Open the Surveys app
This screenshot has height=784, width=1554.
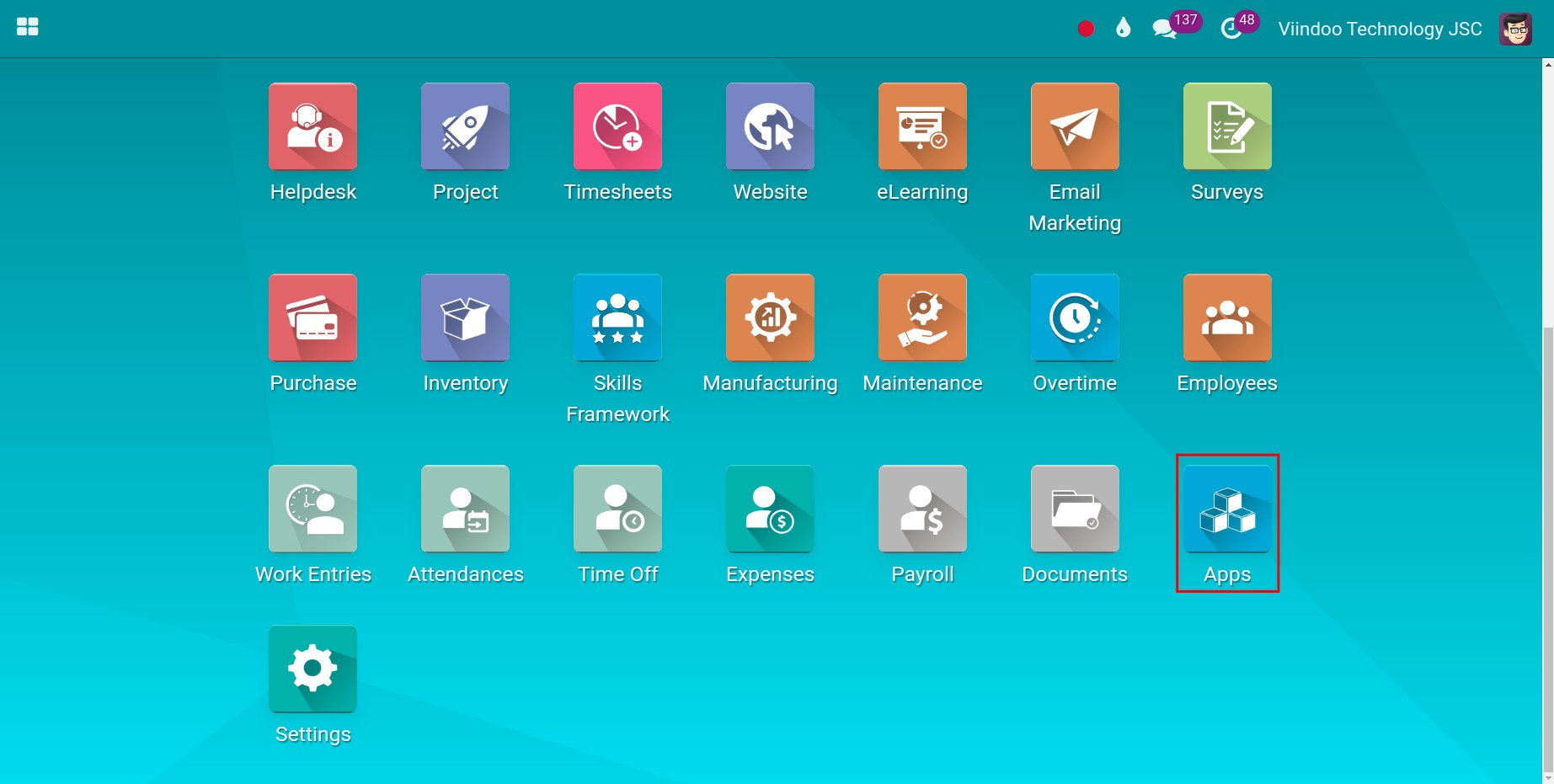[1227, 126]
